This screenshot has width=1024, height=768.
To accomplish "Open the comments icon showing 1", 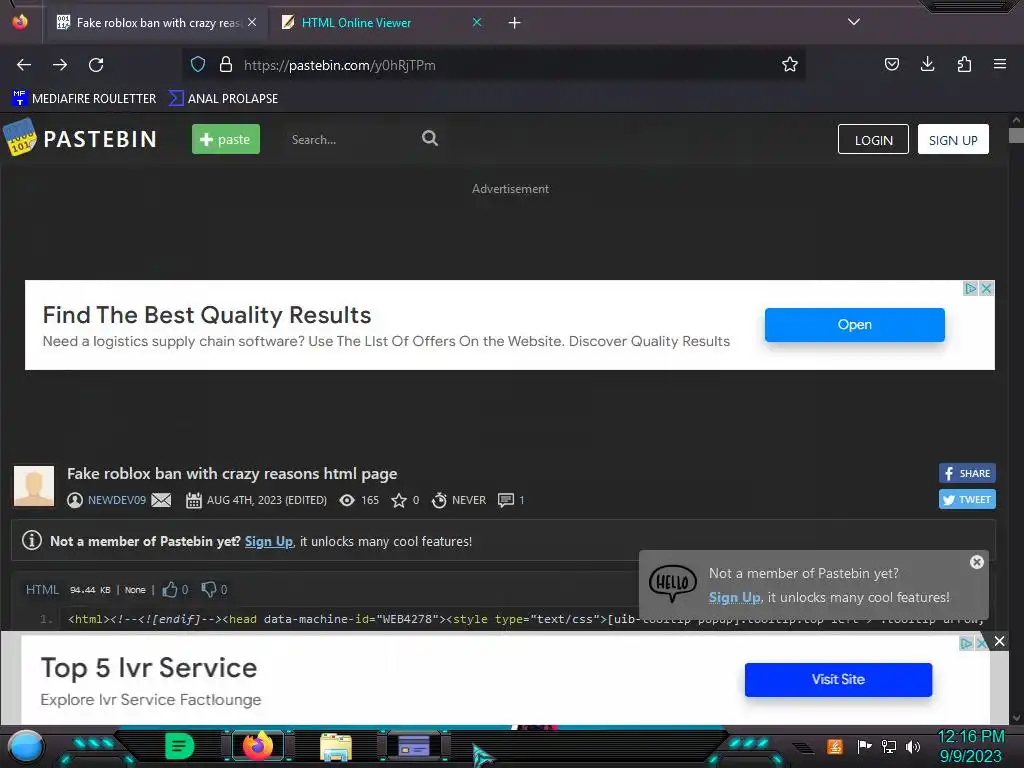I will 505,500.
